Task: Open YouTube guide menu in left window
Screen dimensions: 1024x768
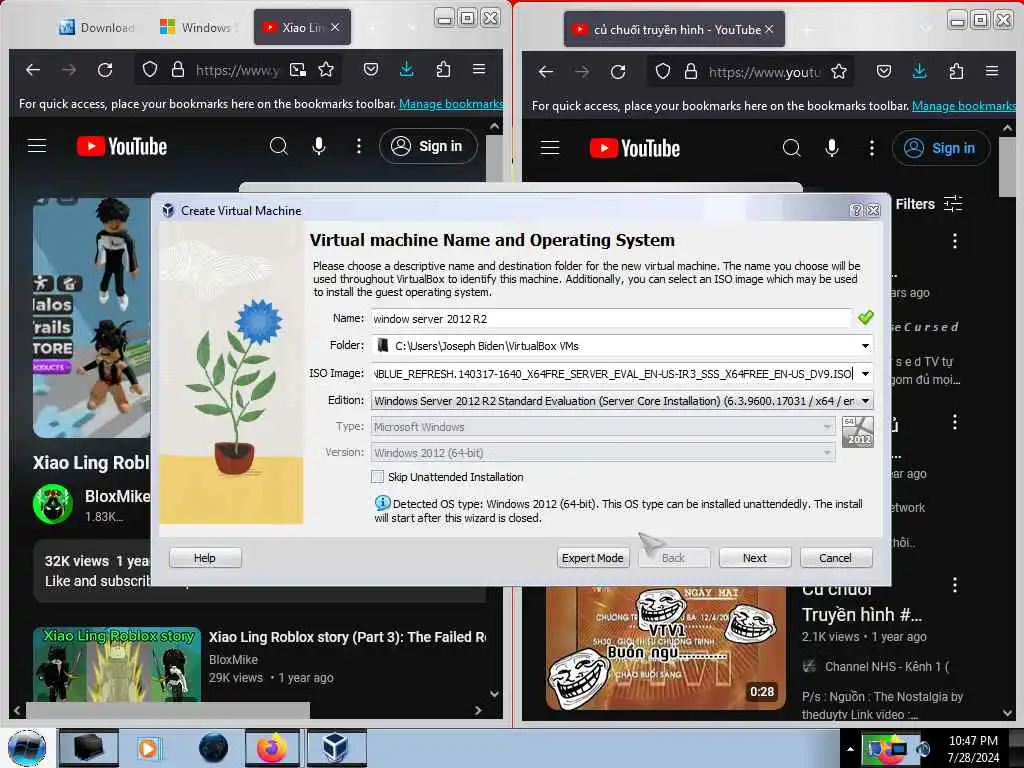Action: [37, 146]
